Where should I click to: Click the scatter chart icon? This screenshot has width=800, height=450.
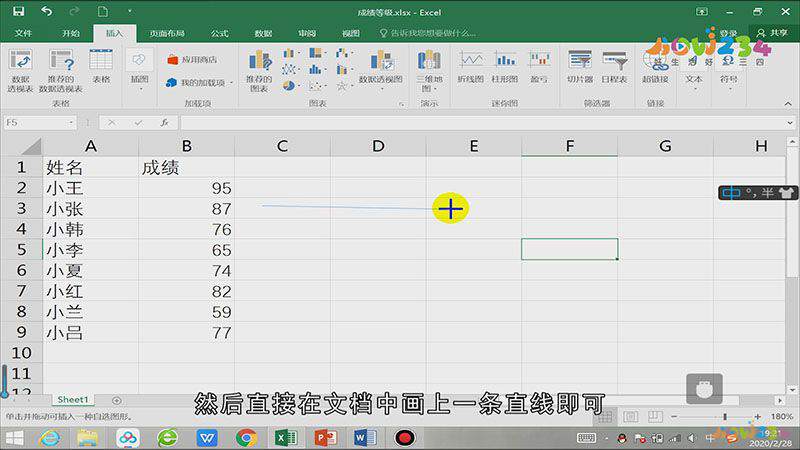point(317,86)
